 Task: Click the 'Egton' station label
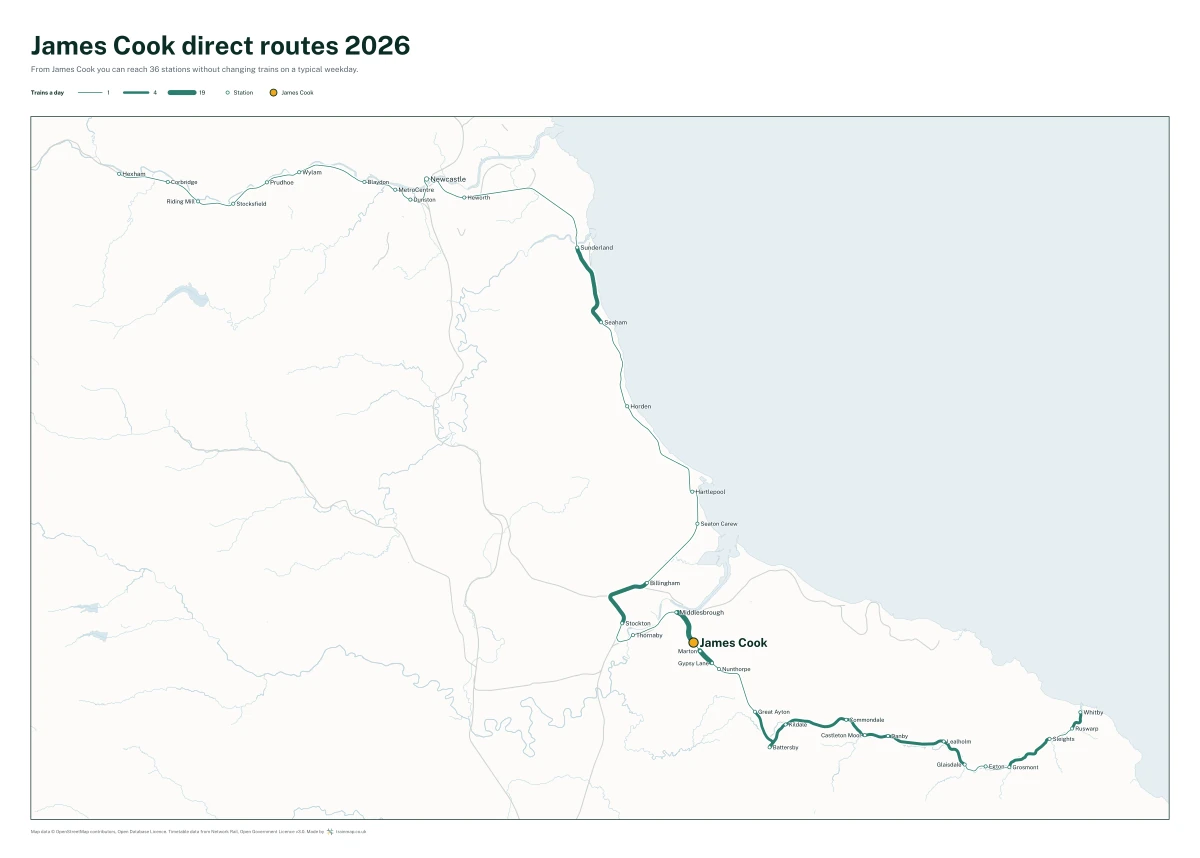click(996, 767)
